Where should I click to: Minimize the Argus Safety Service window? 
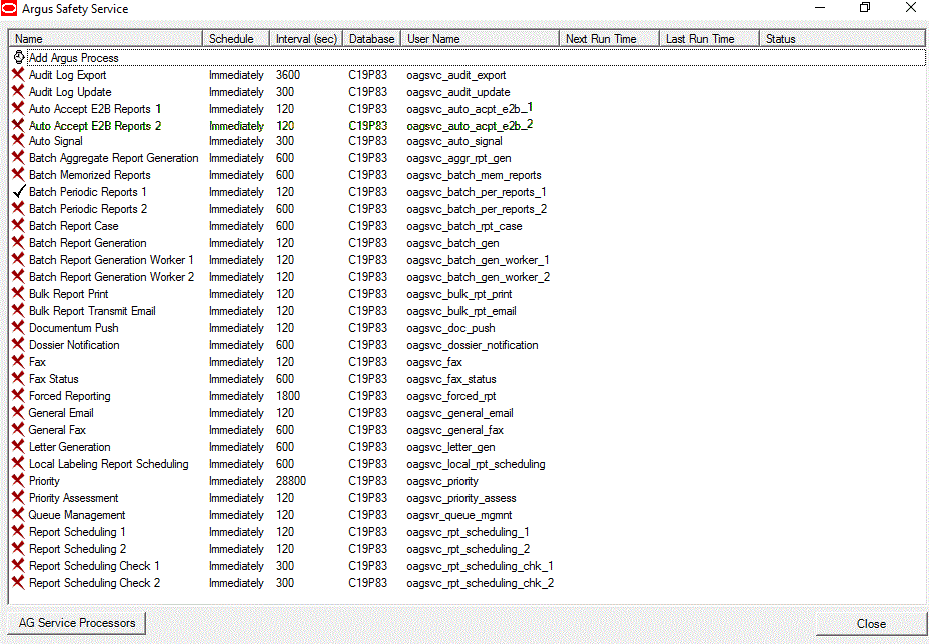point(820,8)
